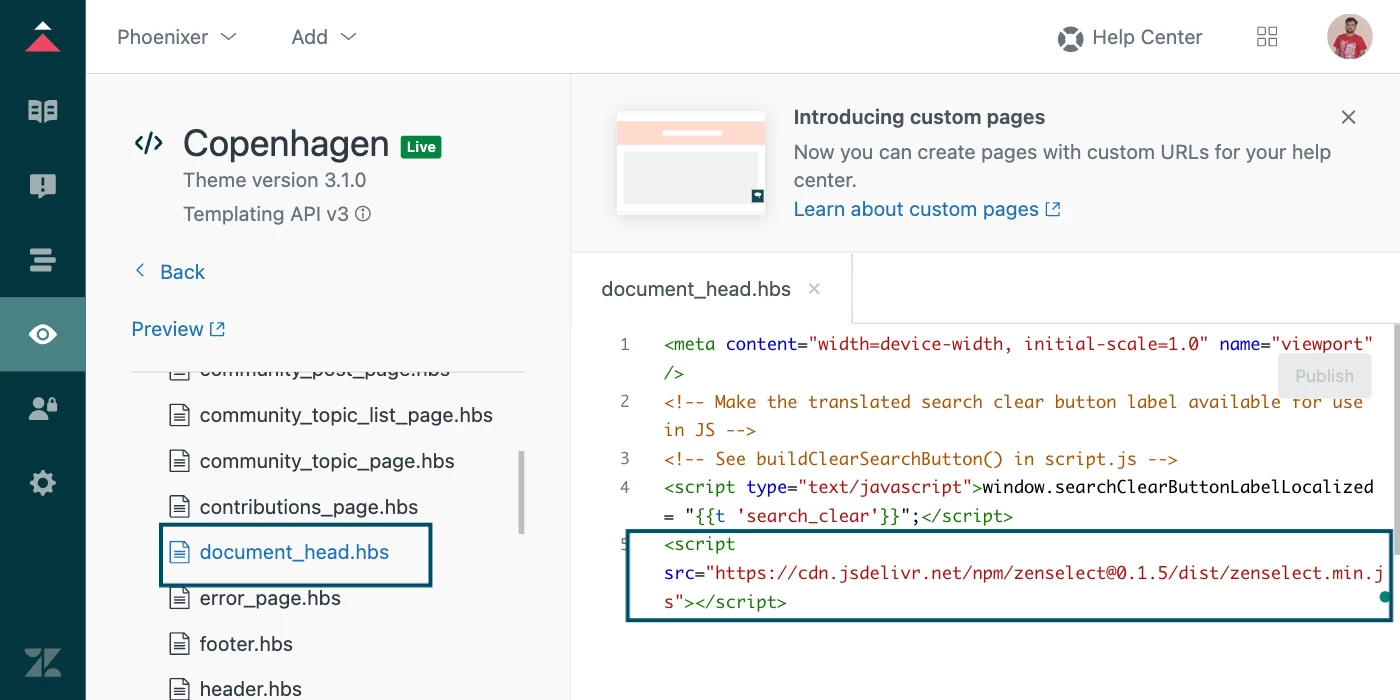1400x700 pixels.
Task: Click the 'Introducing custom pages' heading
Action: click(919, 117)
